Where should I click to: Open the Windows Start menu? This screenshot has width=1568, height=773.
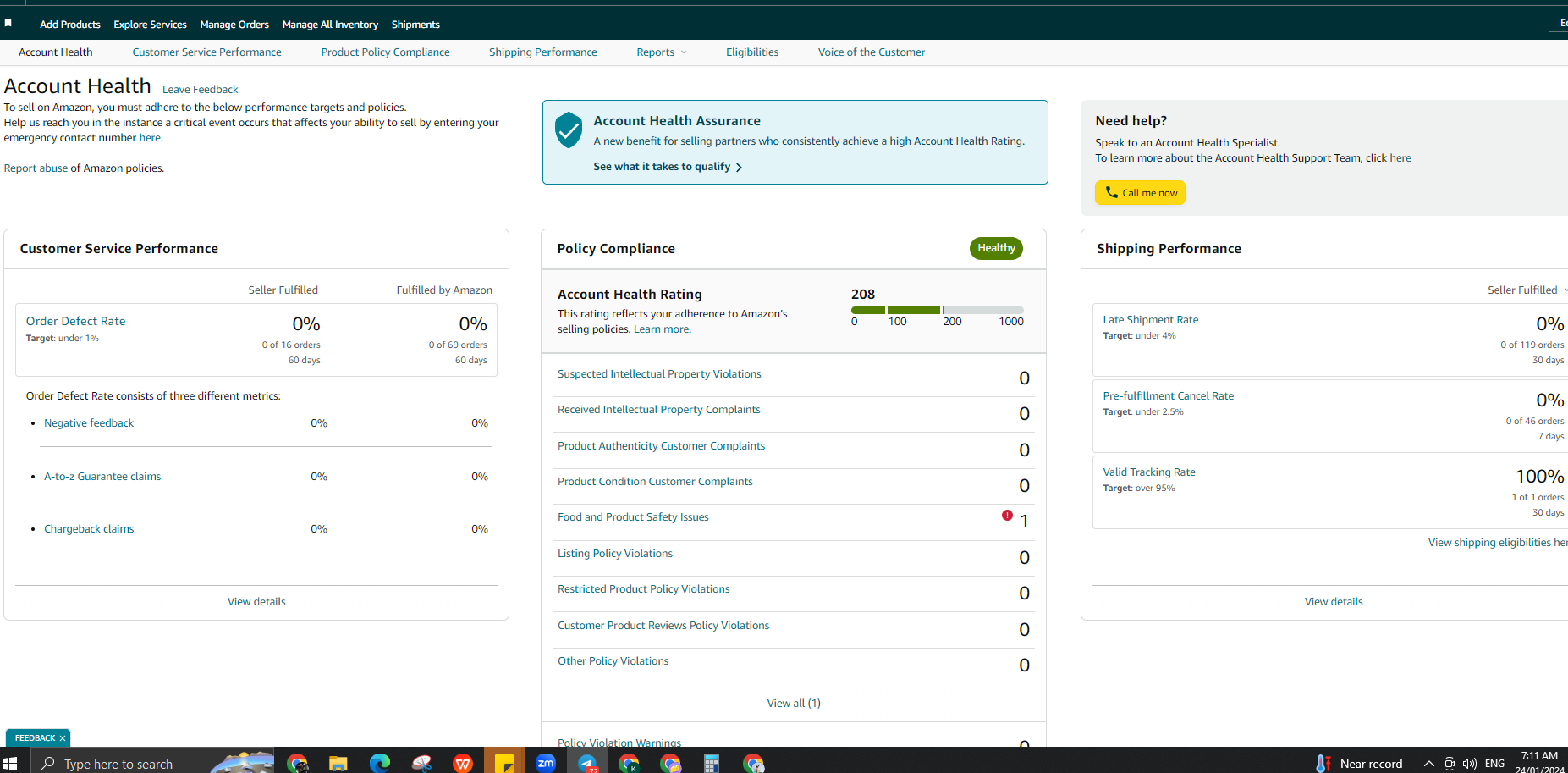point(10,763)
